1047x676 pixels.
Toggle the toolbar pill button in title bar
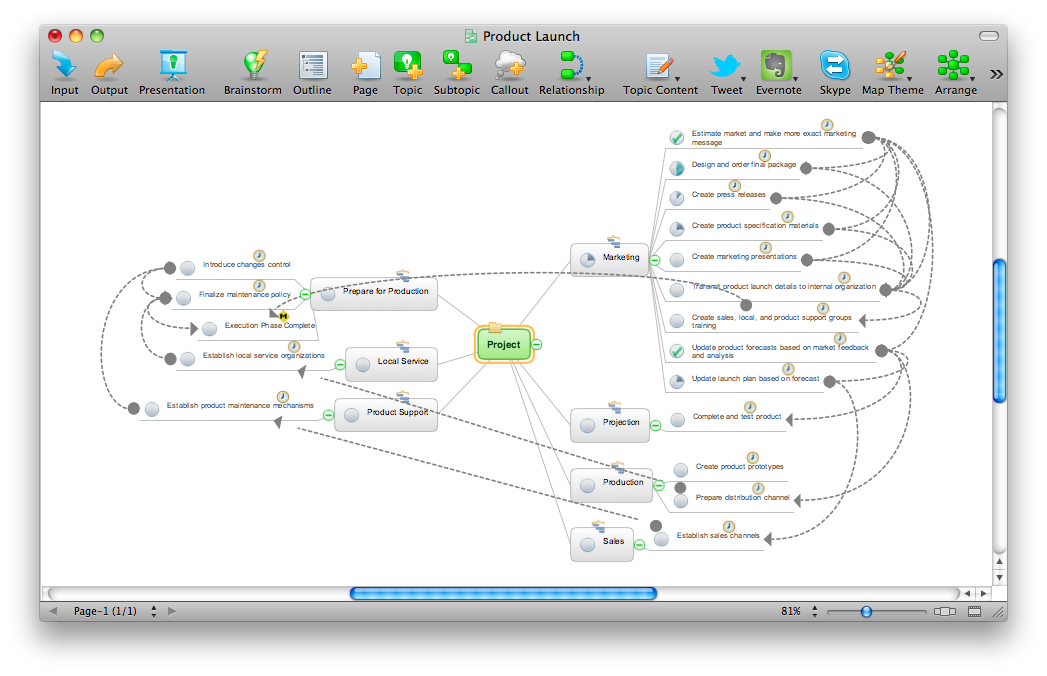989,36
